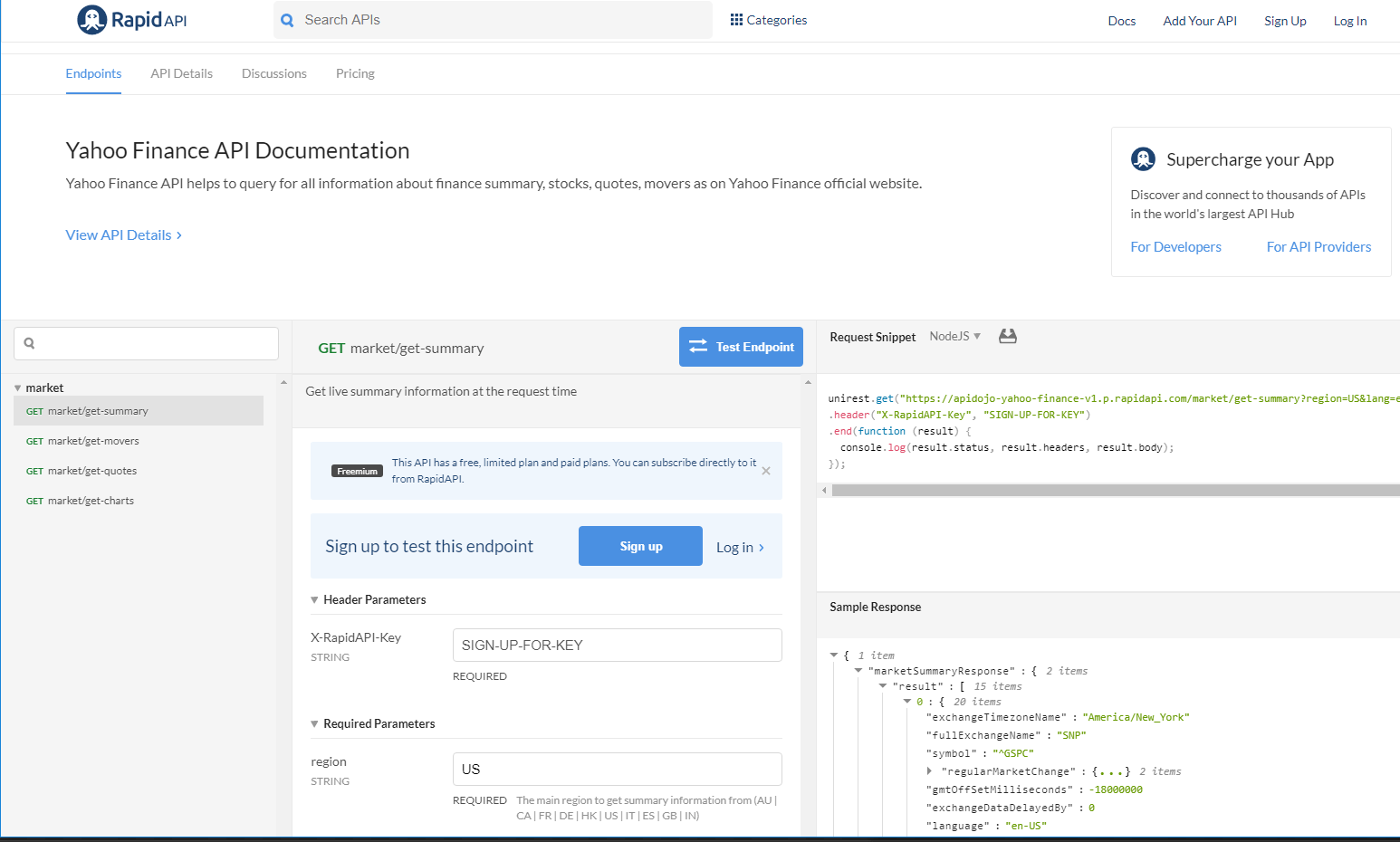Open the Categories grid icon
The width and height of the screenshot is (1400, 842).
736,20
